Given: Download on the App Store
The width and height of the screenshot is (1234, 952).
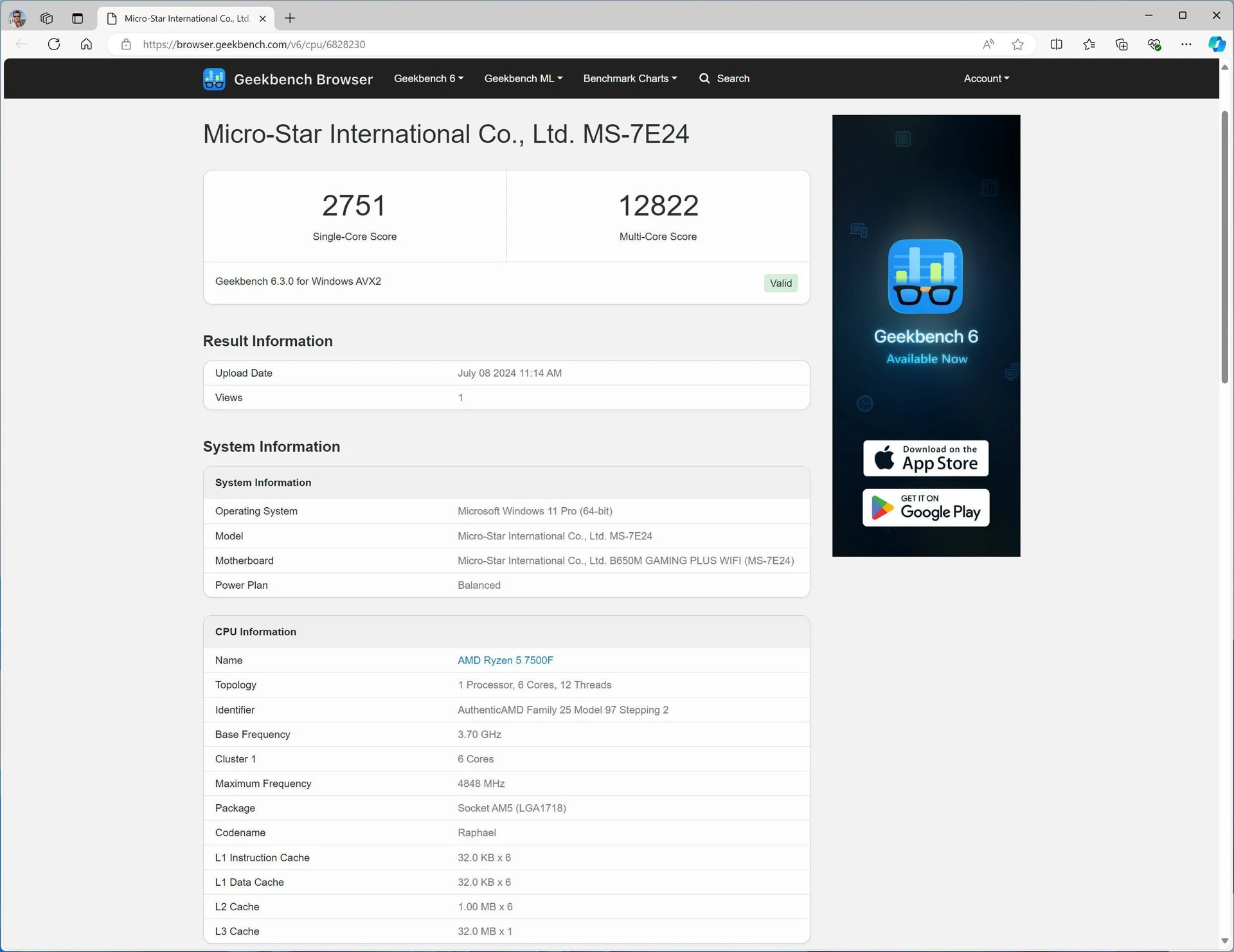Looking at the screenshot, I should (x=925, y=458).
